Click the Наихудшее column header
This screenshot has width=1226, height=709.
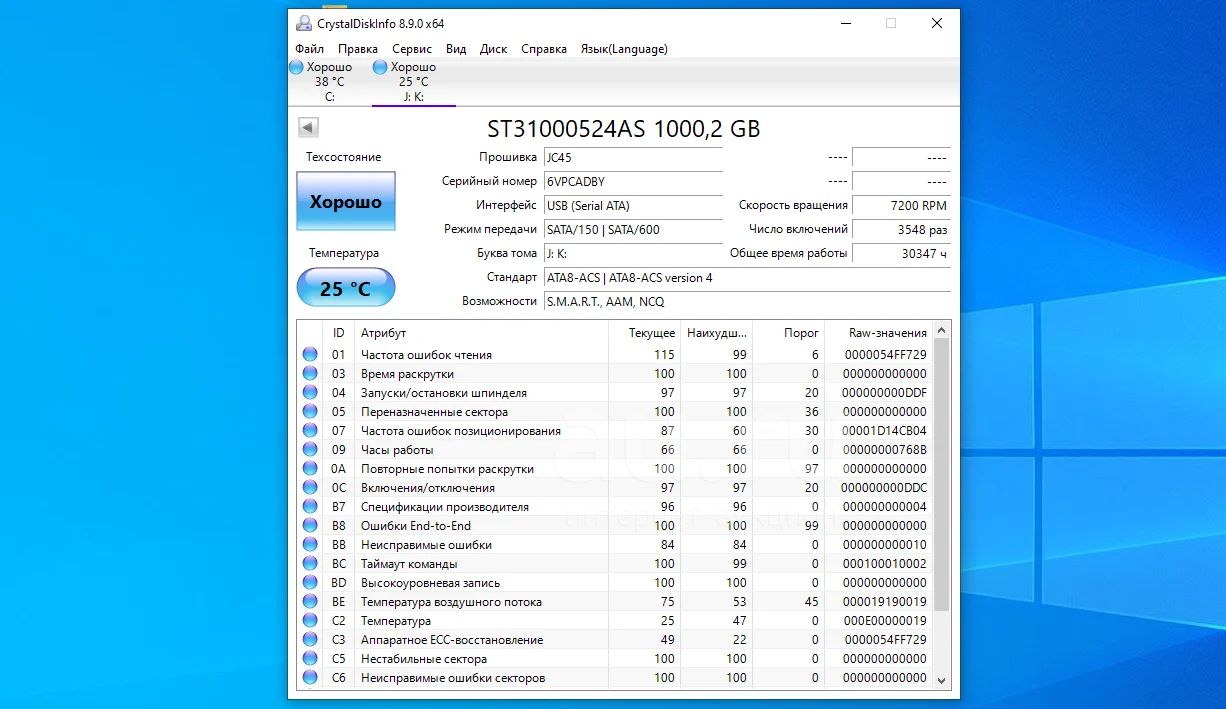click(716, 333)
